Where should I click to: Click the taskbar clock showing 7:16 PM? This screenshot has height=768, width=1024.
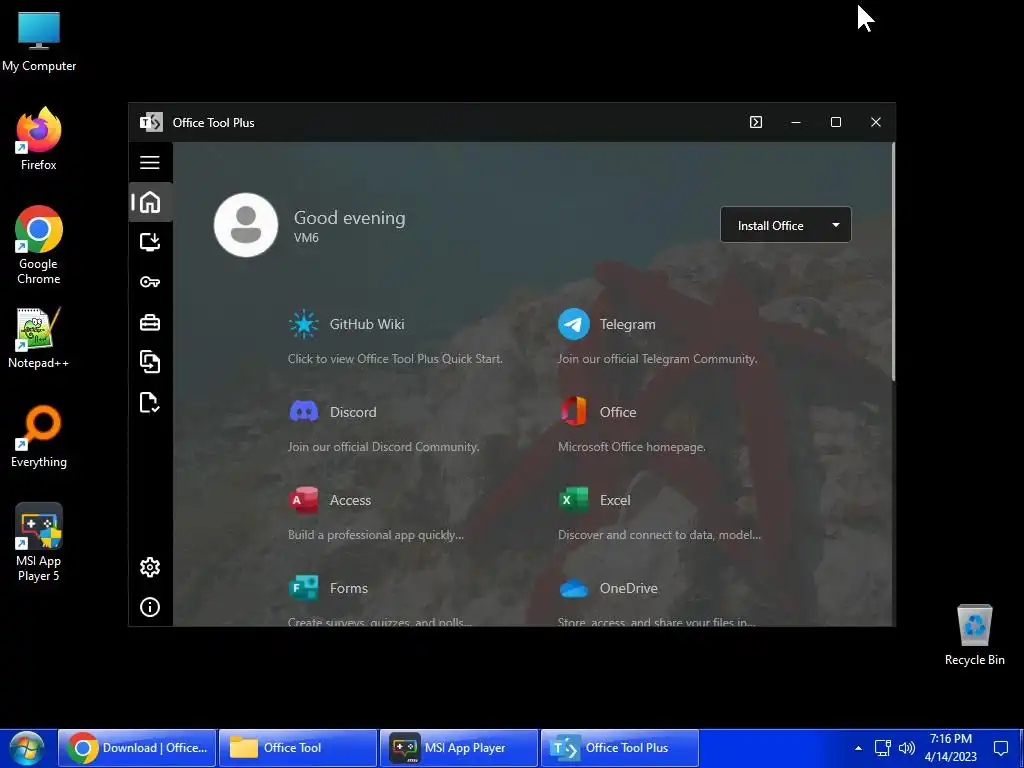951,748
